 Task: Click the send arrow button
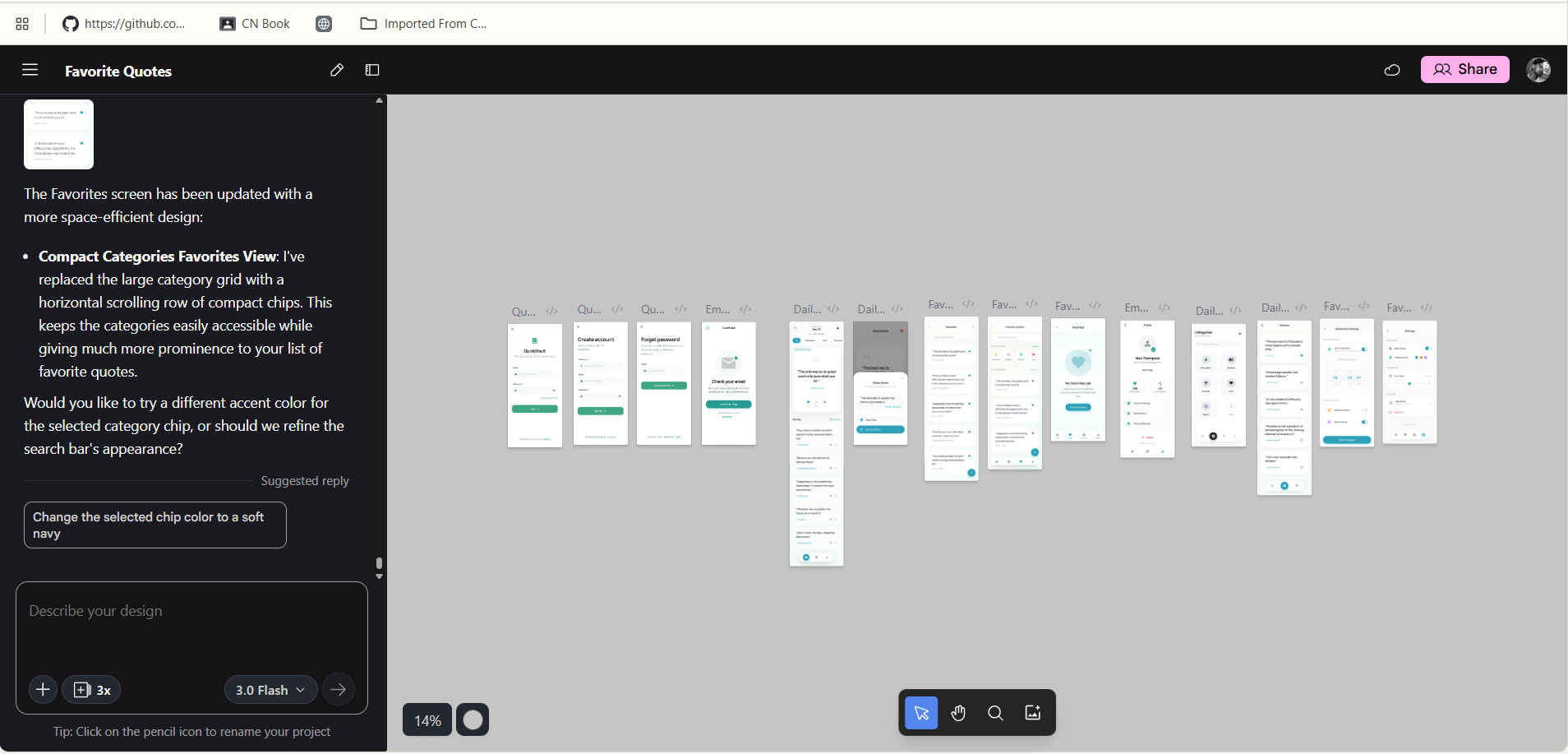coord(339,690)
